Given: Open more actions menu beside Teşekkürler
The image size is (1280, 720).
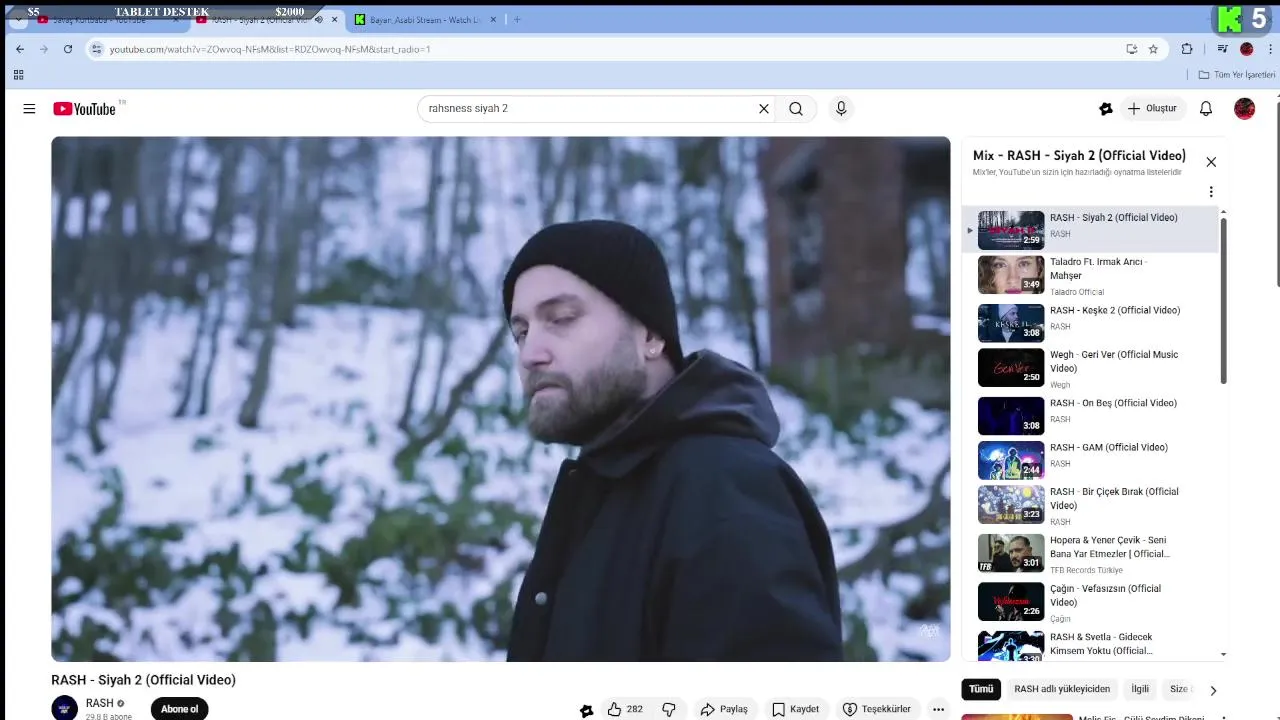Looking at the screenshot, I should (938, 709).
